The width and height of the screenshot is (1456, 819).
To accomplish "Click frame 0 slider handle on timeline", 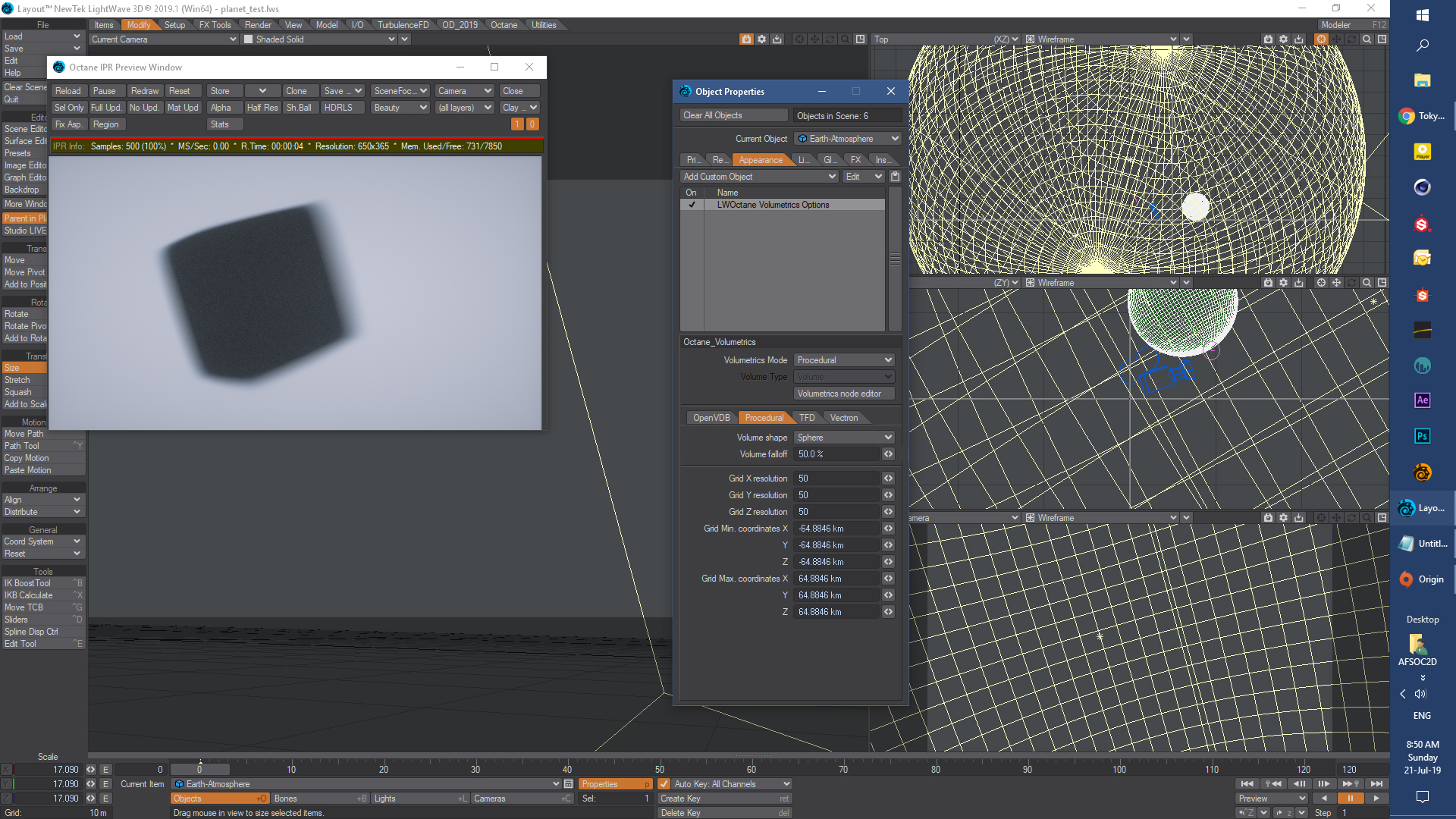I will 199,769.
